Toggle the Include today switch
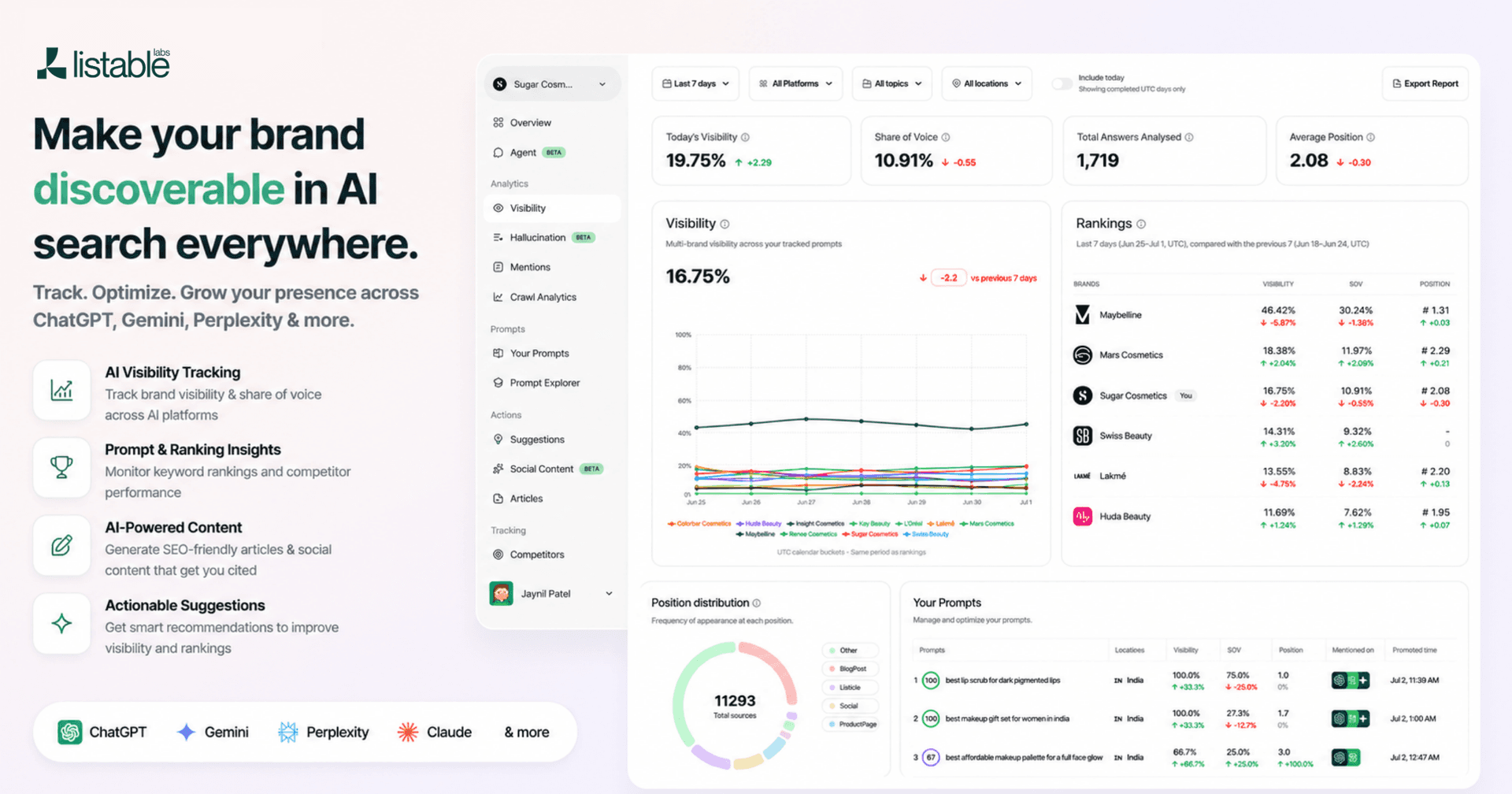The height and width of the screenshot is (794, 1512). tap(1062, 83)
